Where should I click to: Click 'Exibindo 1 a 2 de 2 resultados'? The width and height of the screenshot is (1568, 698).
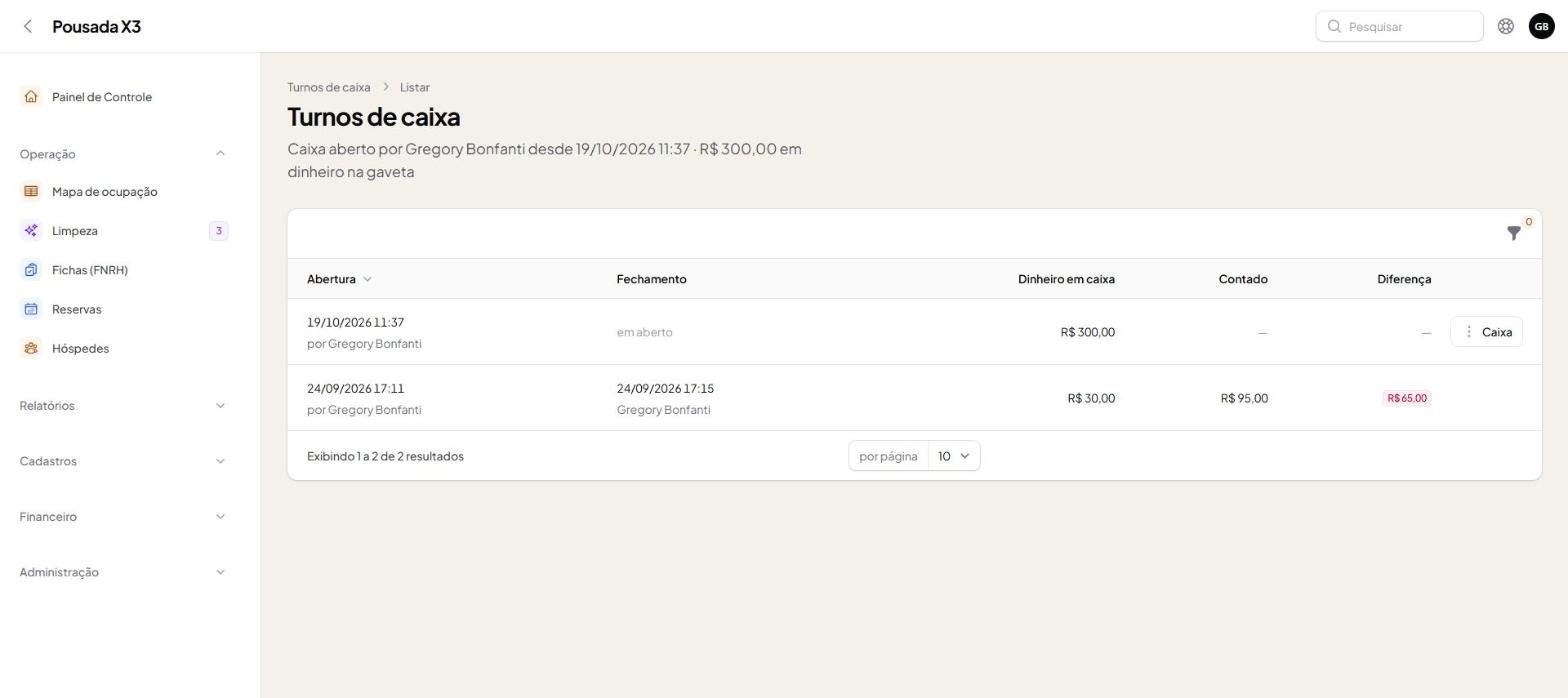click(385, 456)
